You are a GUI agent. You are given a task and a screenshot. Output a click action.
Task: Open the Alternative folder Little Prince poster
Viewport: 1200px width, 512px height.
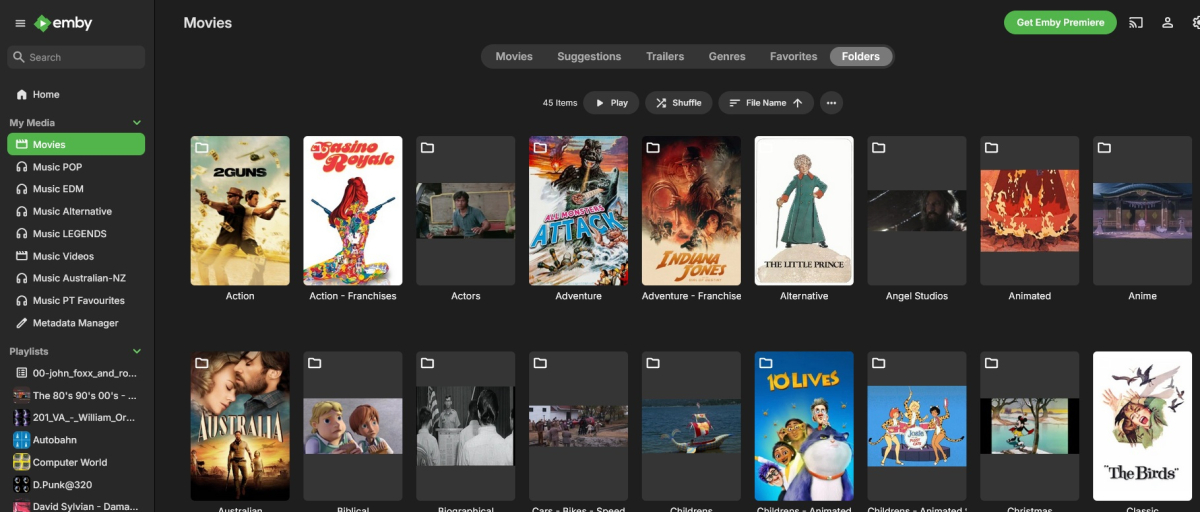(x=804, y=211)
